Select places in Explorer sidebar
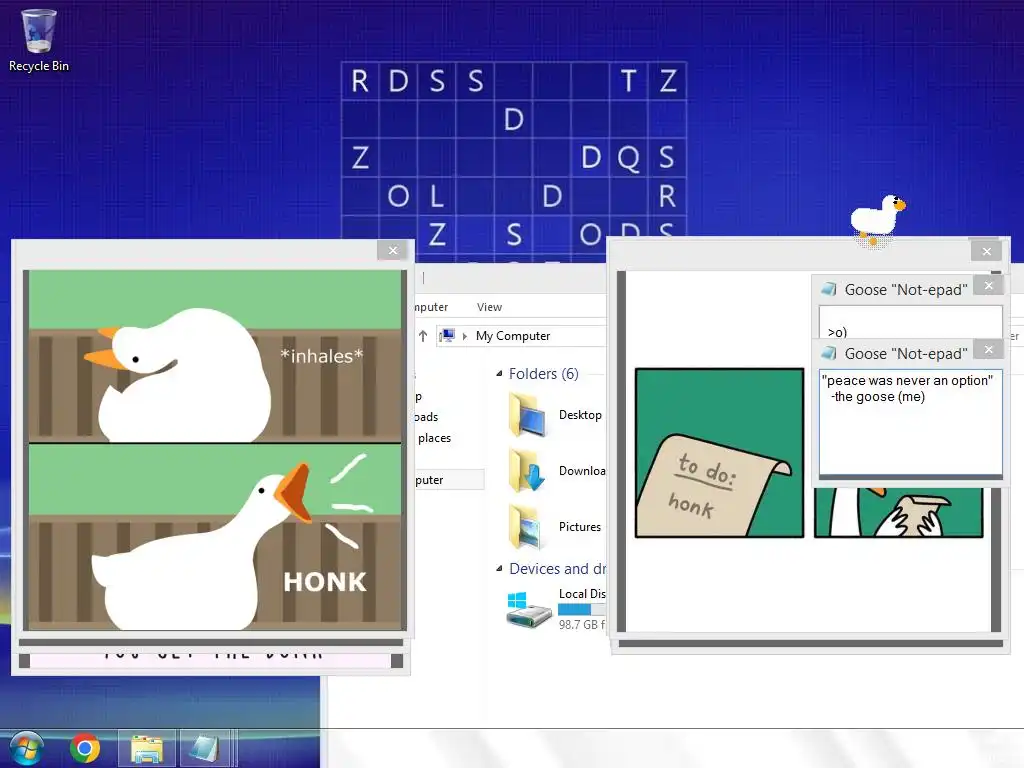The image size is (1024, 768). [434, 438]
